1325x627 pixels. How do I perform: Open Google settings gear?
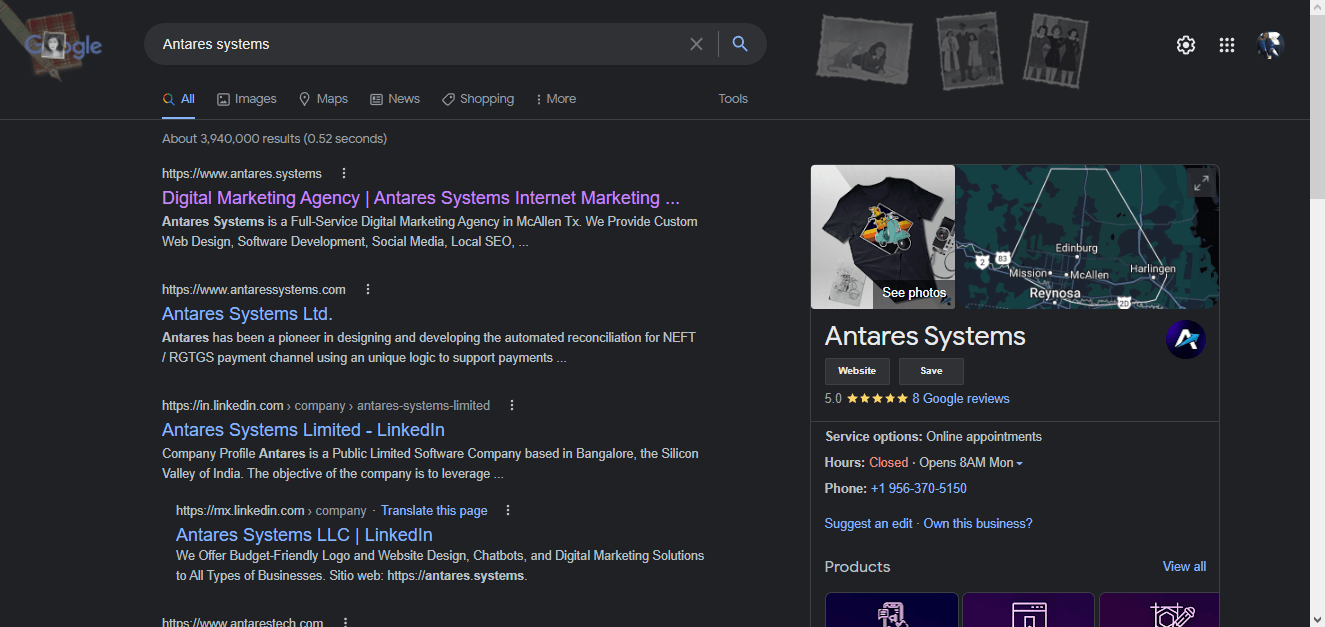[x=1186, y=45]
